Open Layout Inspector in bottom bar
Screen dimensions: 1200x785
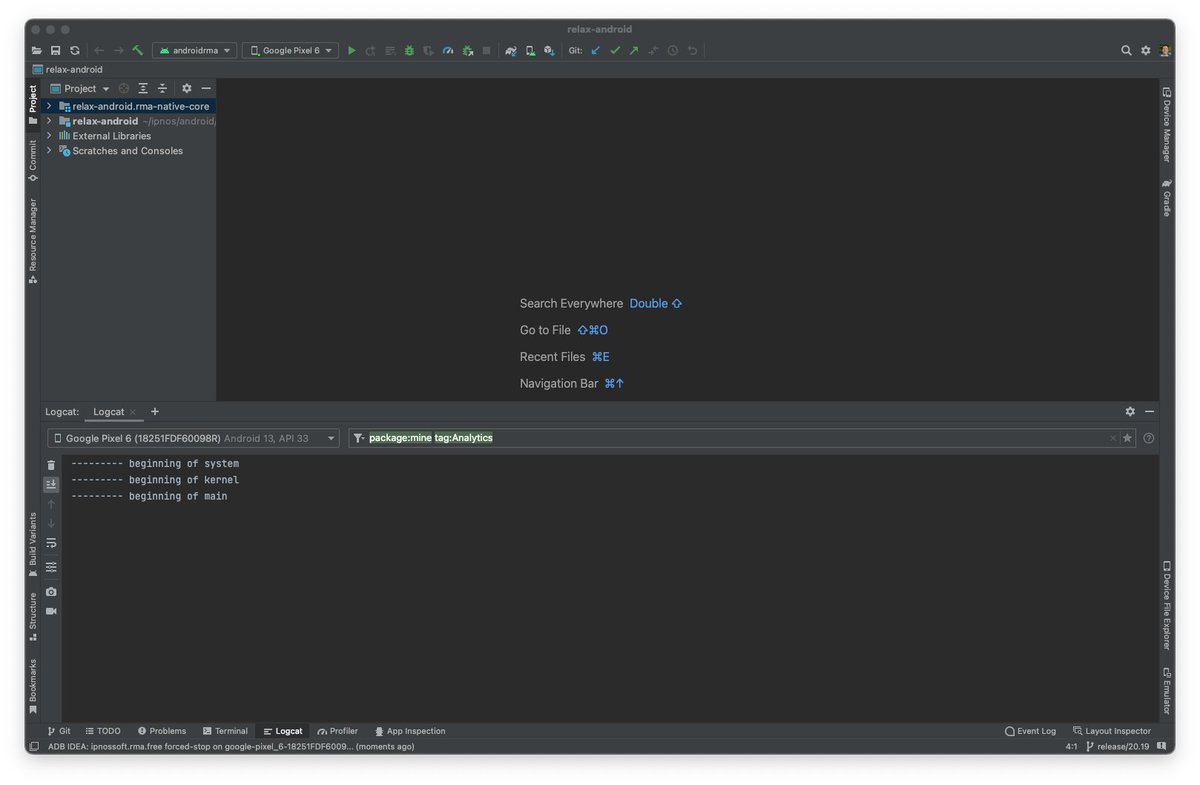(x=1112, y=731)
